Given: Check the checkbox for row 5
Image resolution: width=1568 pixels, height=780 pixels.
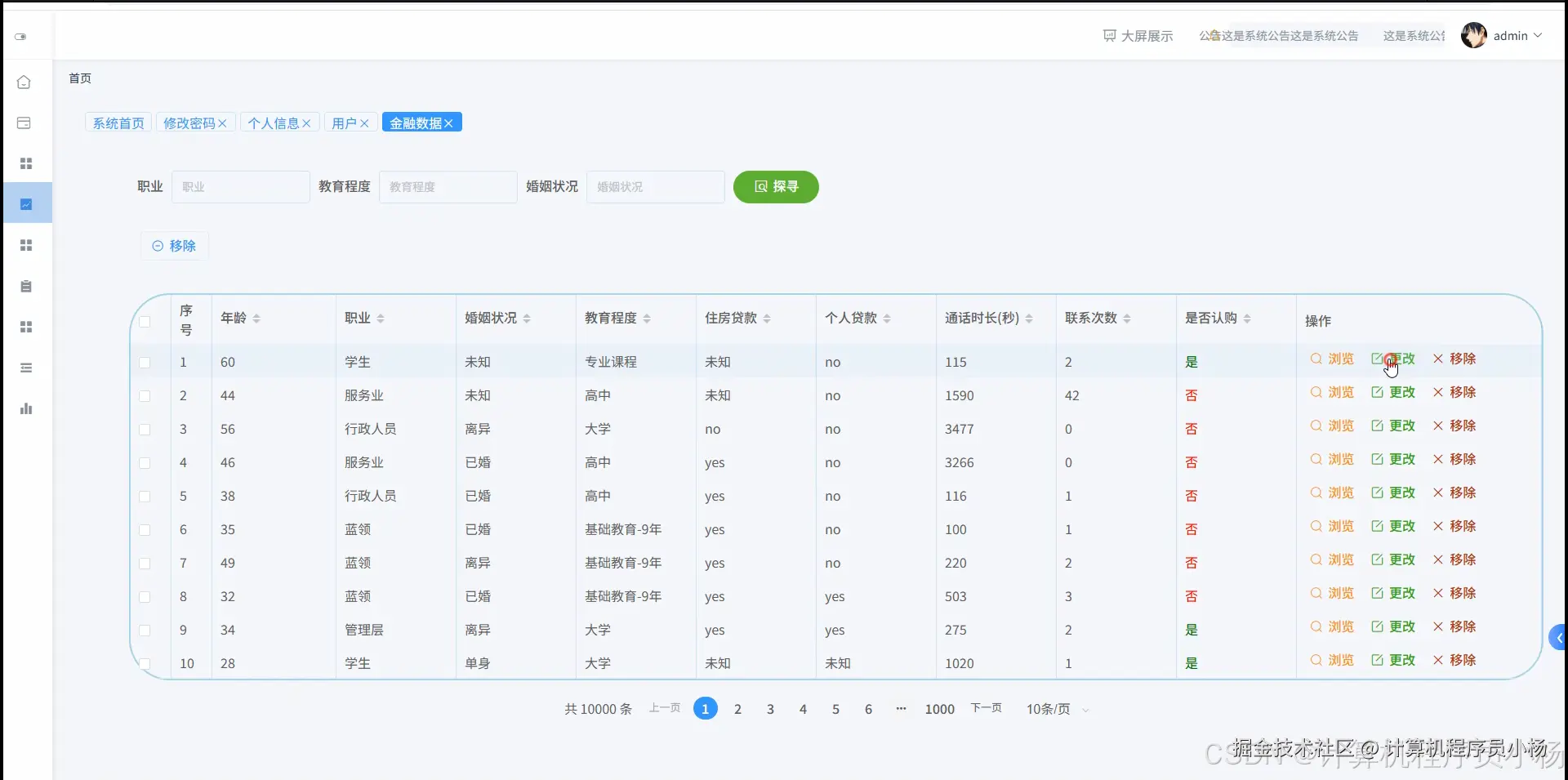Looking at the screenshot, I should (145, 497).
